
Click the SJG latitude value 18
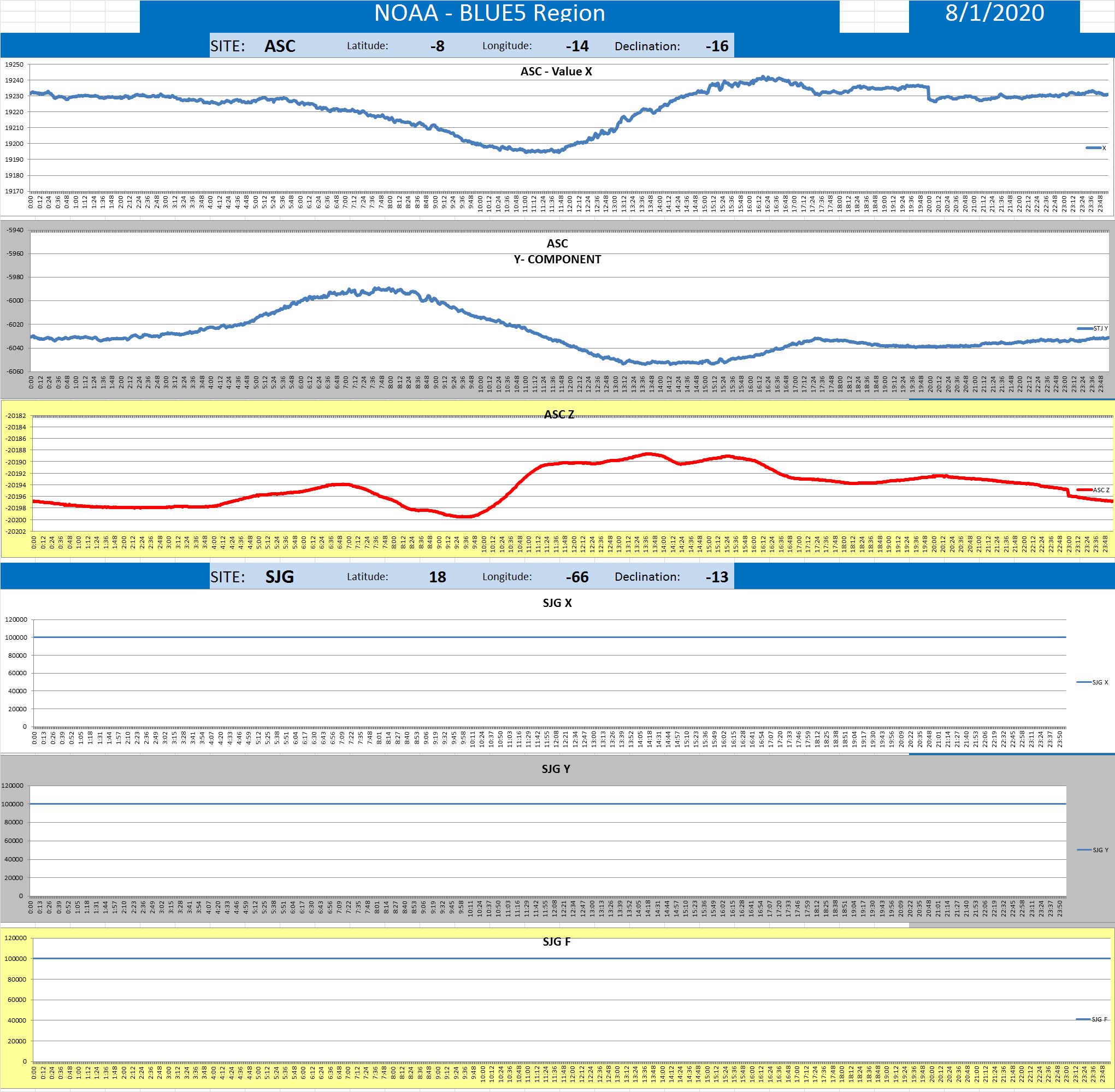pyautogui.click(x=437, y=576)
